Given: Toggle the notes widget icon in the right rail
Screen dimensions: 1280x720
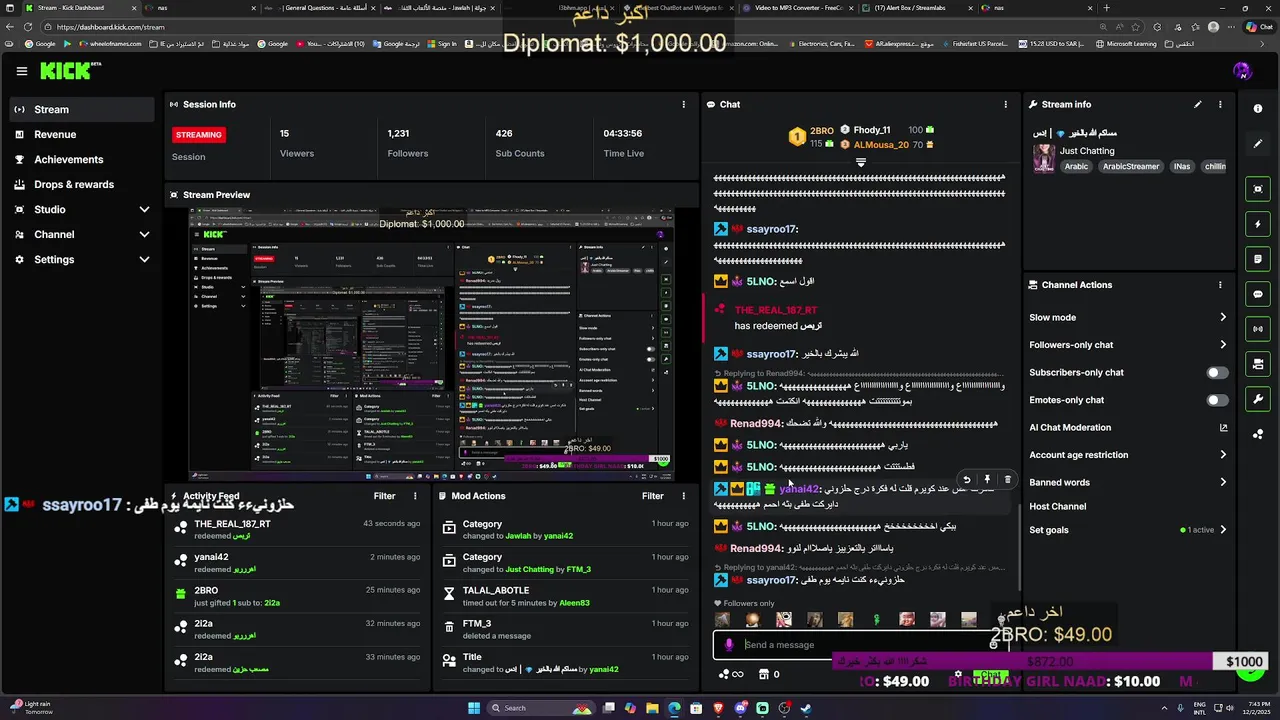Looking at the screenshot, I should pos(1258,259).
